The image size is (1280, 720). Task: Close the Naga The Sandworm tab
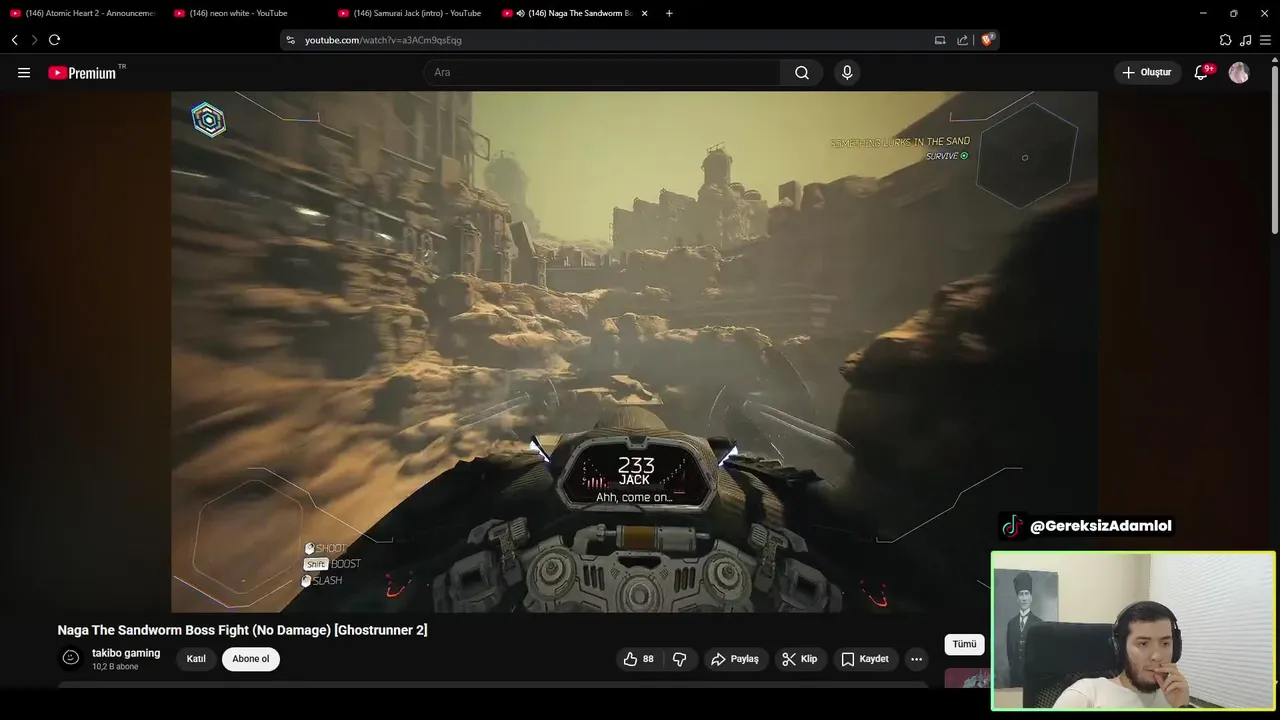click(644, 13)
